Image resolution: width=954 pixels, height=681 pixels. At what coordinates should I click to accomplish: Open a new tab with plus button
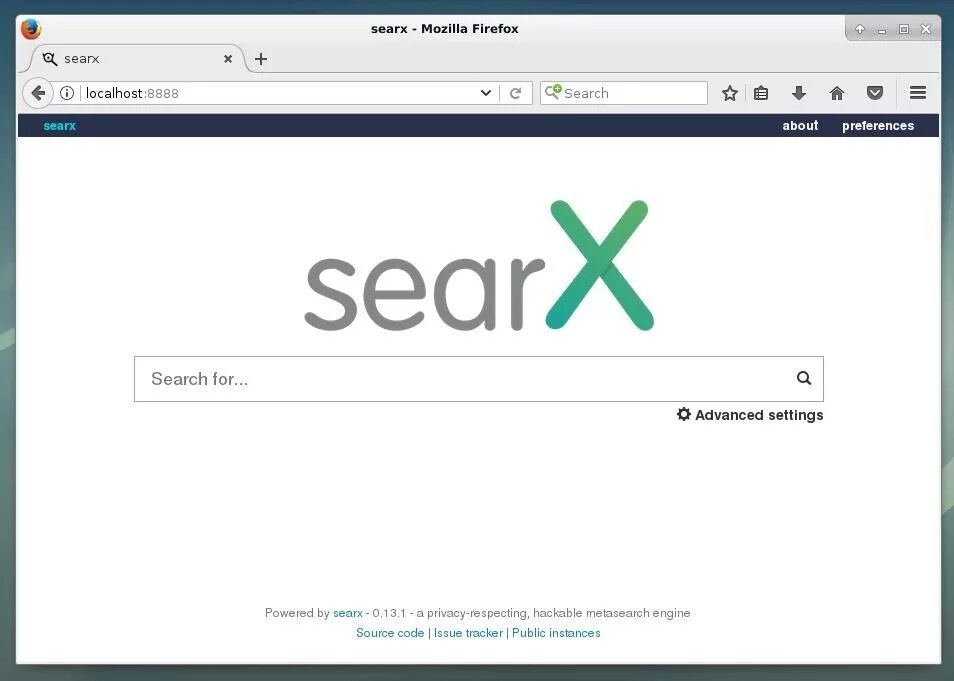coord(261,59)
